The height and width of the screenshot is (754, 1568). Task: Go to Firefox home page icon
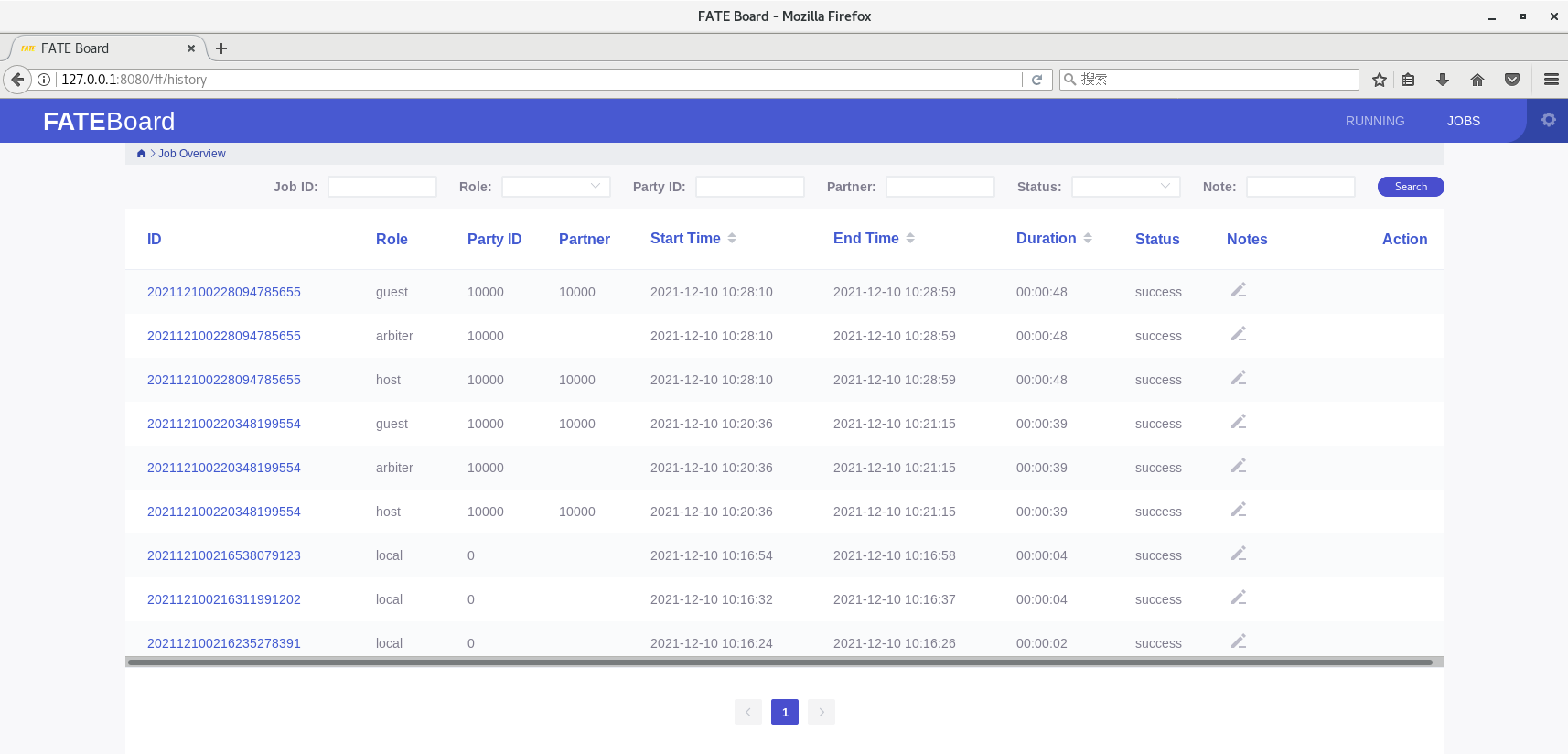point(1477,80)
